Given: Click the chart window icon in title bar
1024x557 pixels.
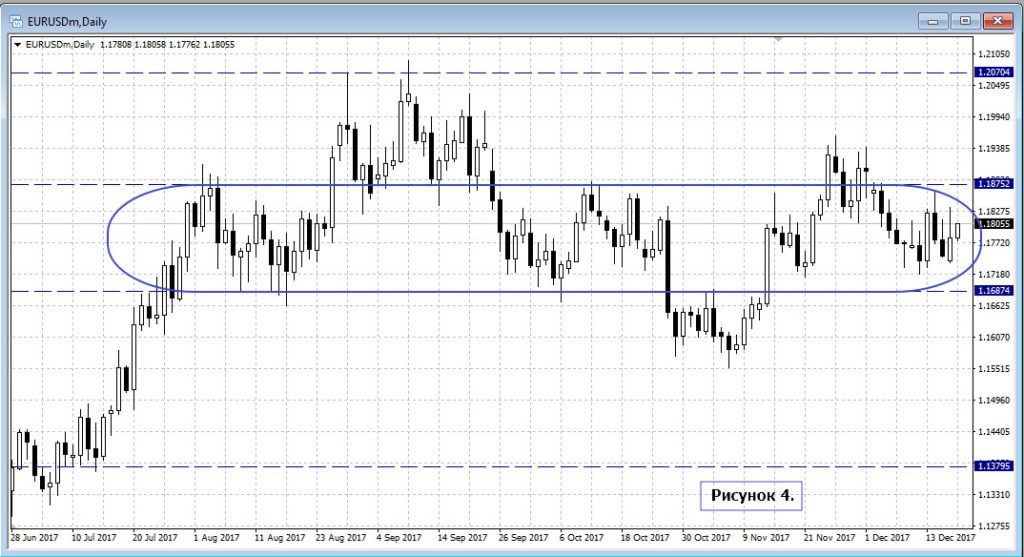Looking at the screenshot, I should coord(16,19).
